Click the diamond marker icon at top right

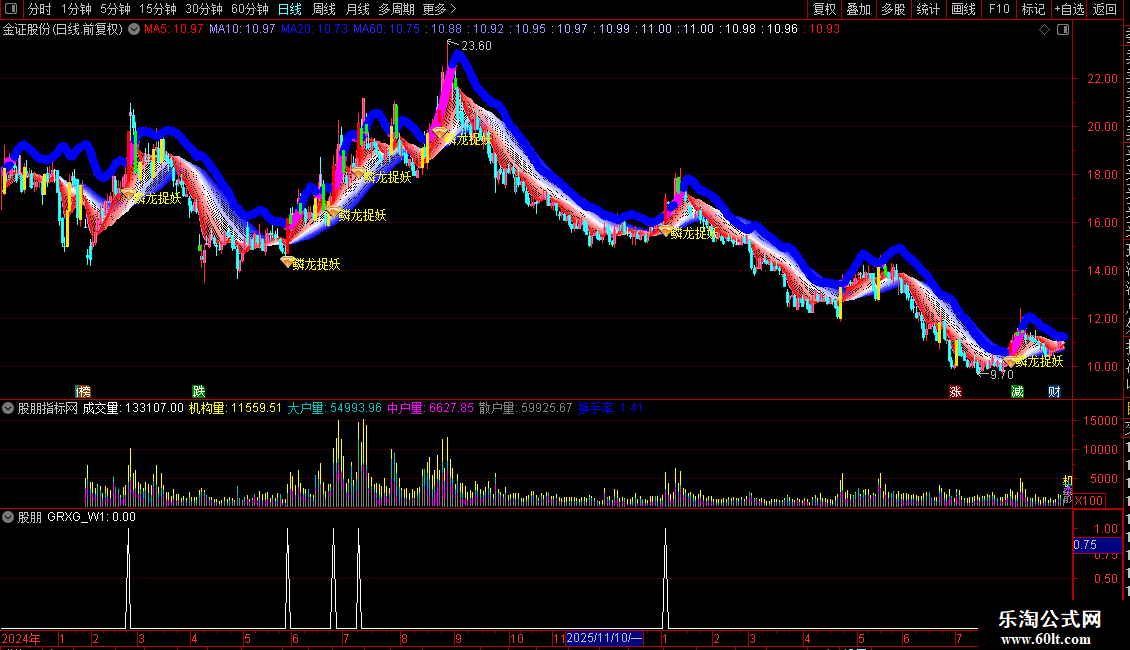pos(1044,30)
